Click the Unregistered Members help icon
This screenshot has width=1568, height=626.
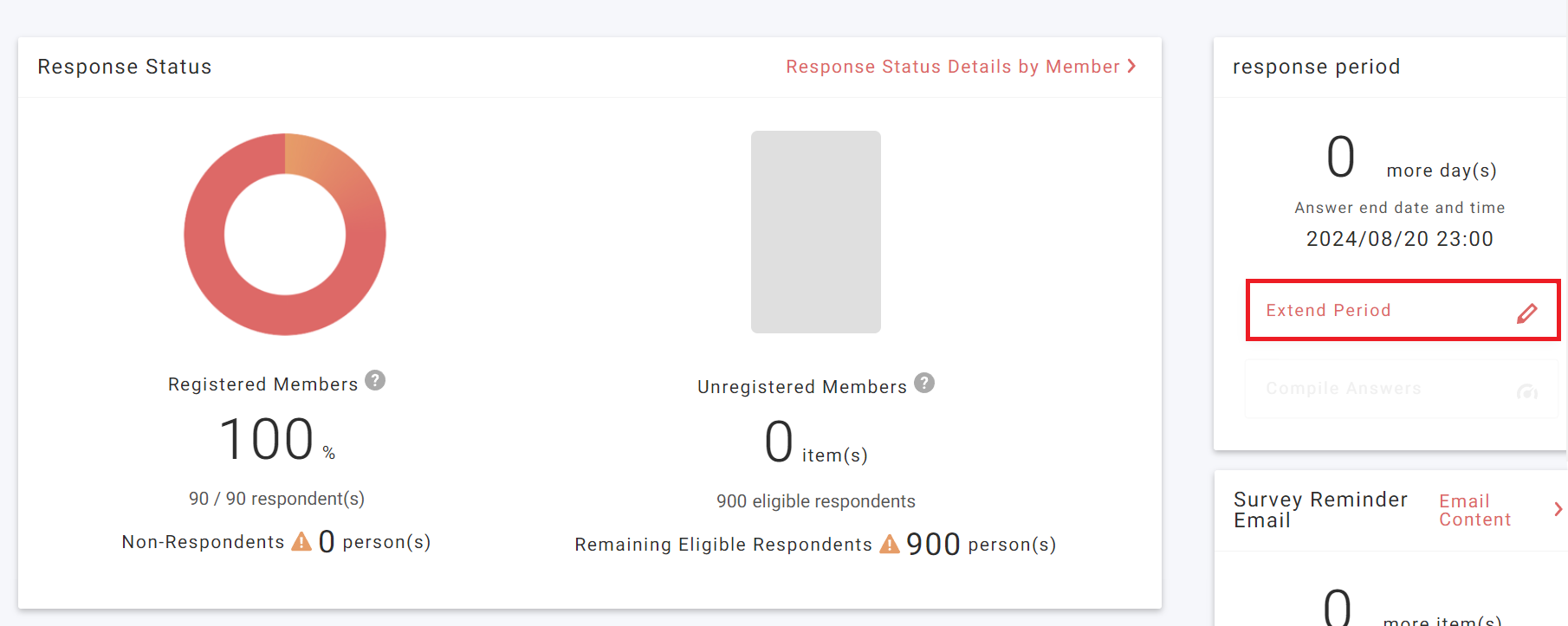(924, 383)
